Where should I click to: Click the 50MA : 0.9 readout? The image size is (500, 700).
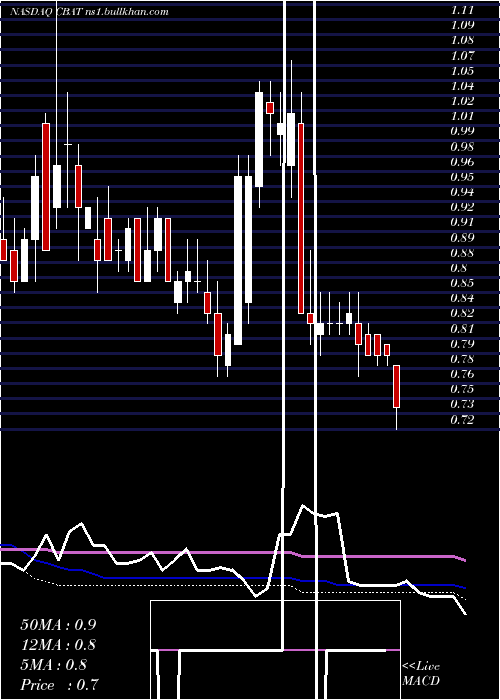[x=58, y=625]
